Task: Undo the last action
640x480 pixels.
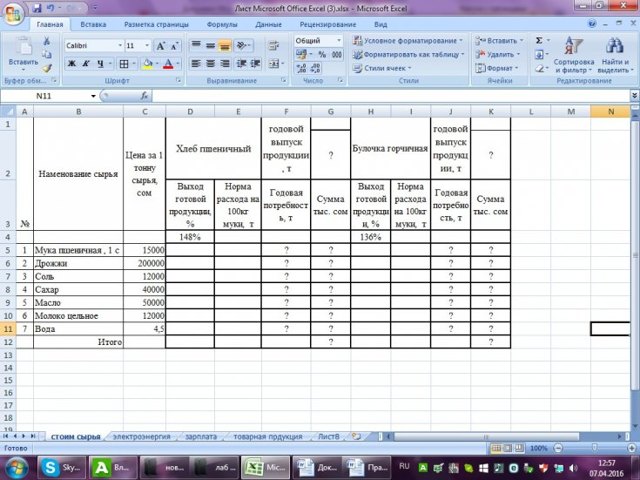Action: tap(50, 8)
